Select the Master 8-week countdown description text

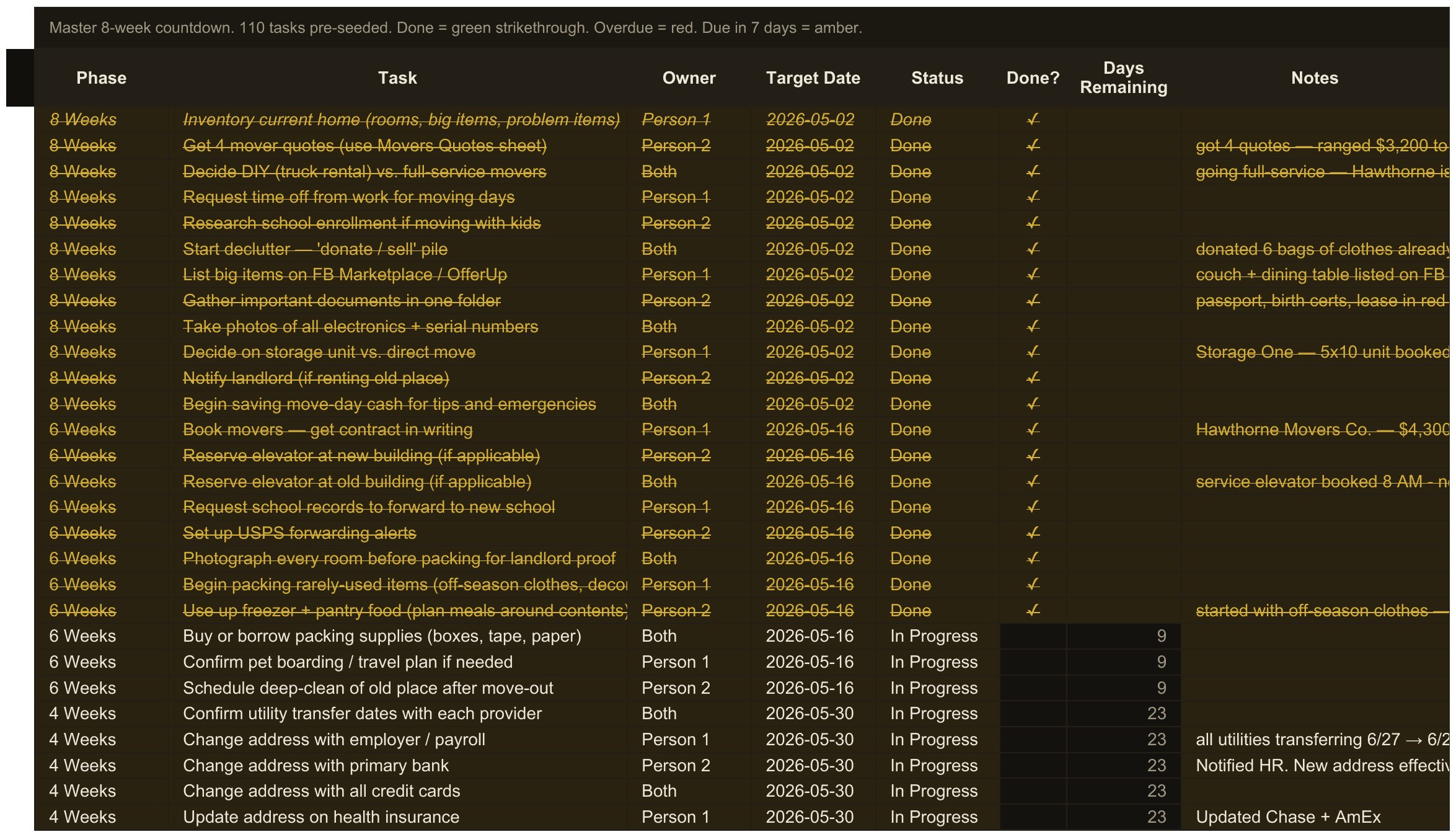(456, 28)
